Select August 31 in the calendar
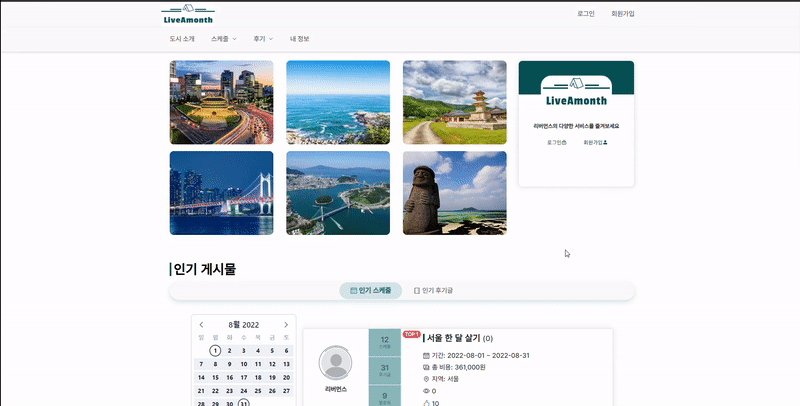 [x=244, y=403]
